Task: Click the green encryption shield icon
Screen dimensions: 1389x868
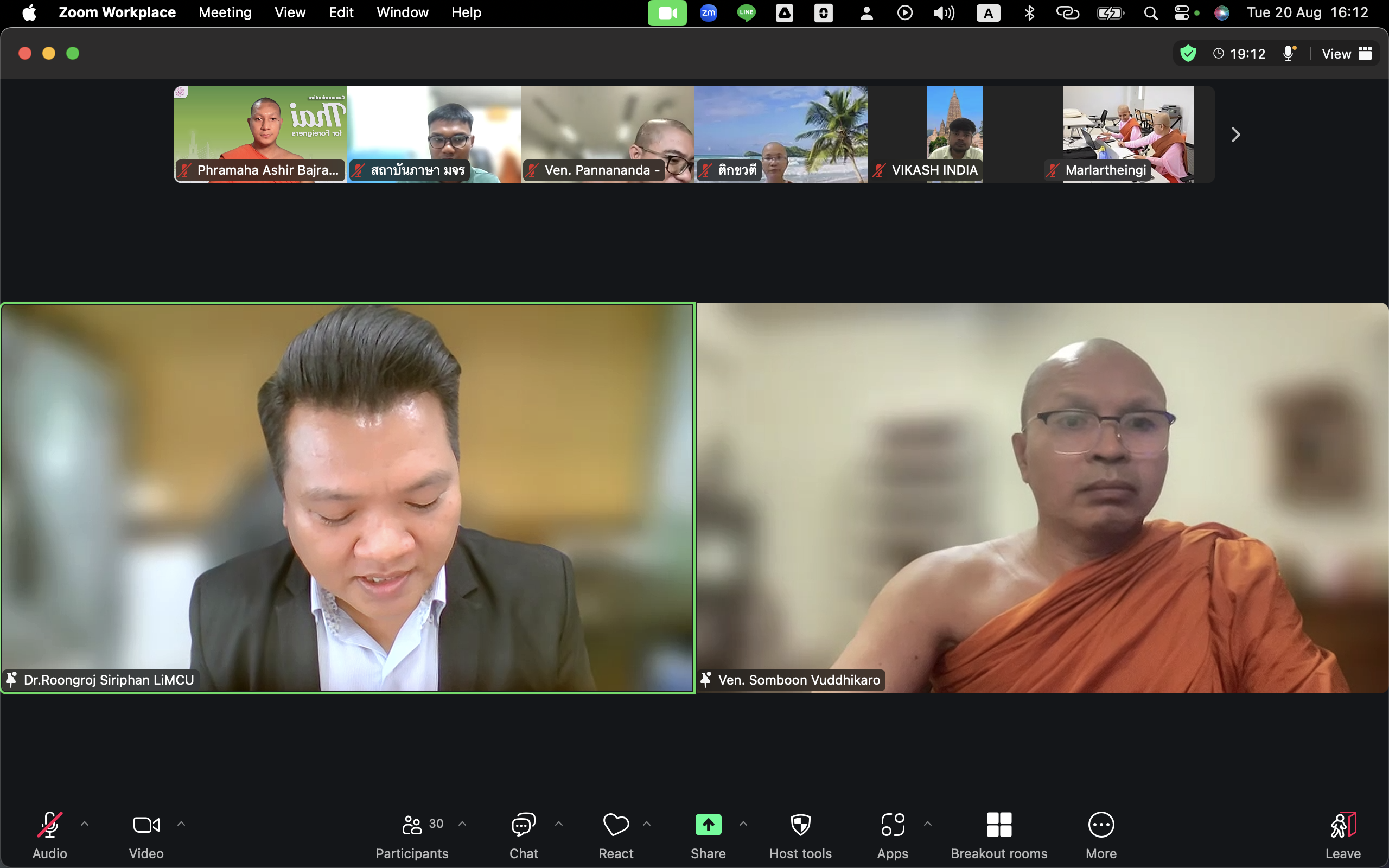Action: point(1188,54)
